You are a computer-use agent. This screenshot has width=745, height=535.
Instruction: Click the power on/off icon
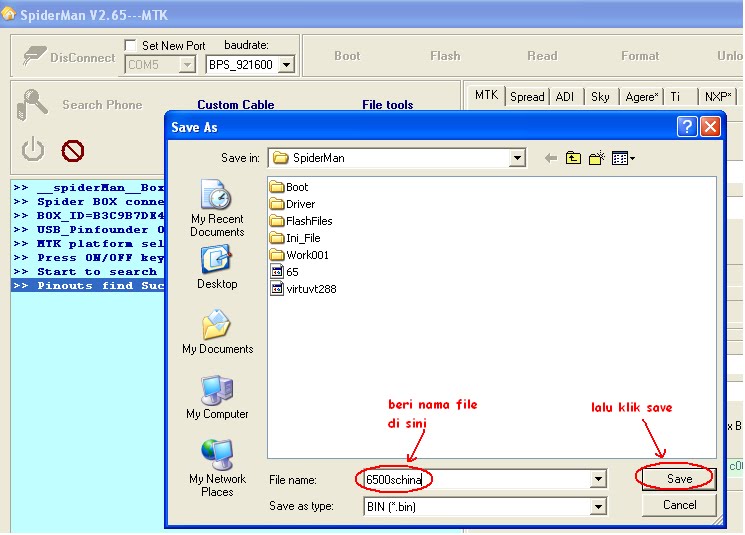point(33,150)
